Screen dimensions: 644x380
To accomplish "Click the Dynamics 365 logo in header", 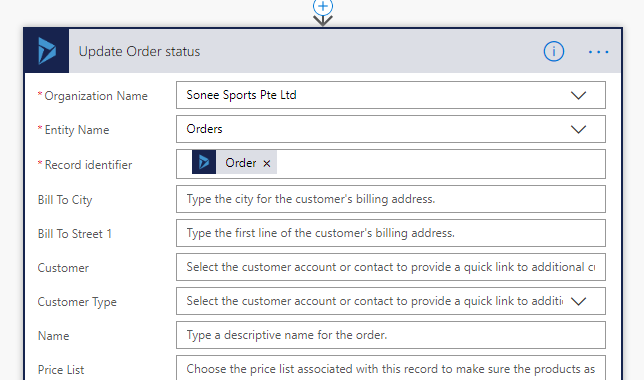I will click(46, 51).
